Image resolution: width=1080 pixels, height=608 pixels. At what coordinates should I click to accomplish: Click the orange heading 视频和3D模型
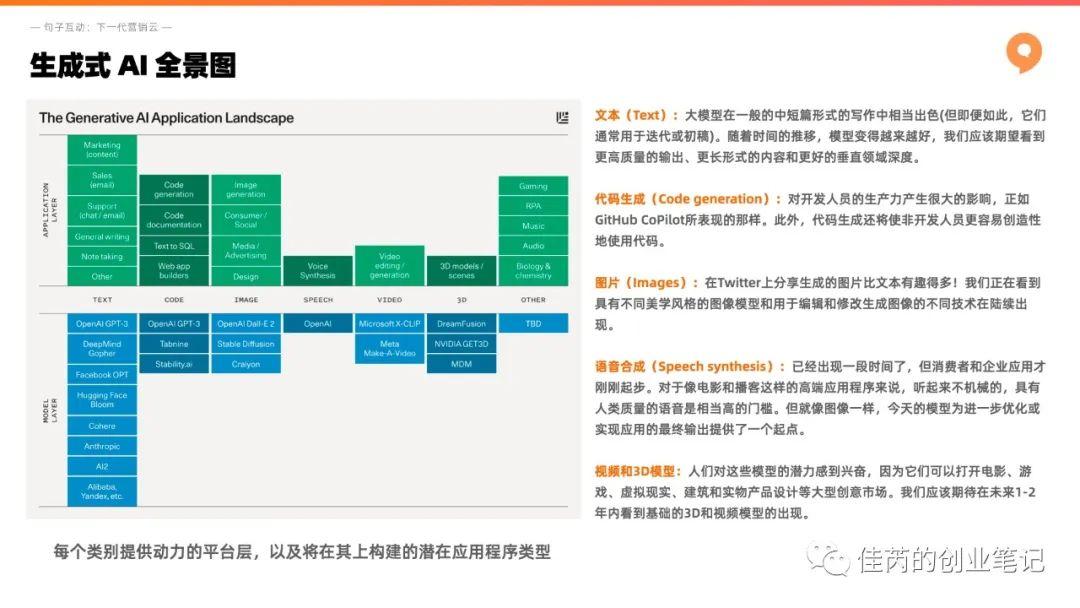(x=638, y=472)
